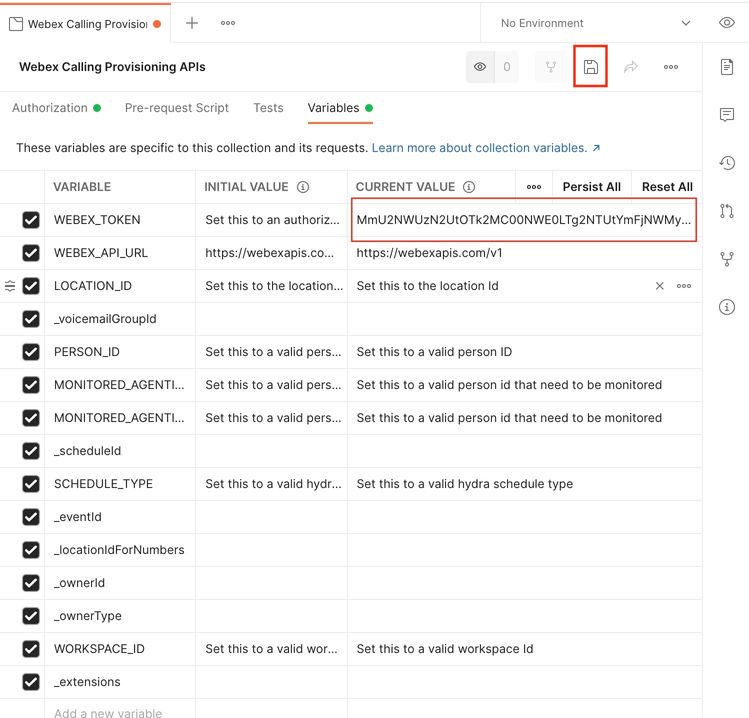Toggle the _extensions variable checkbox

31,682
